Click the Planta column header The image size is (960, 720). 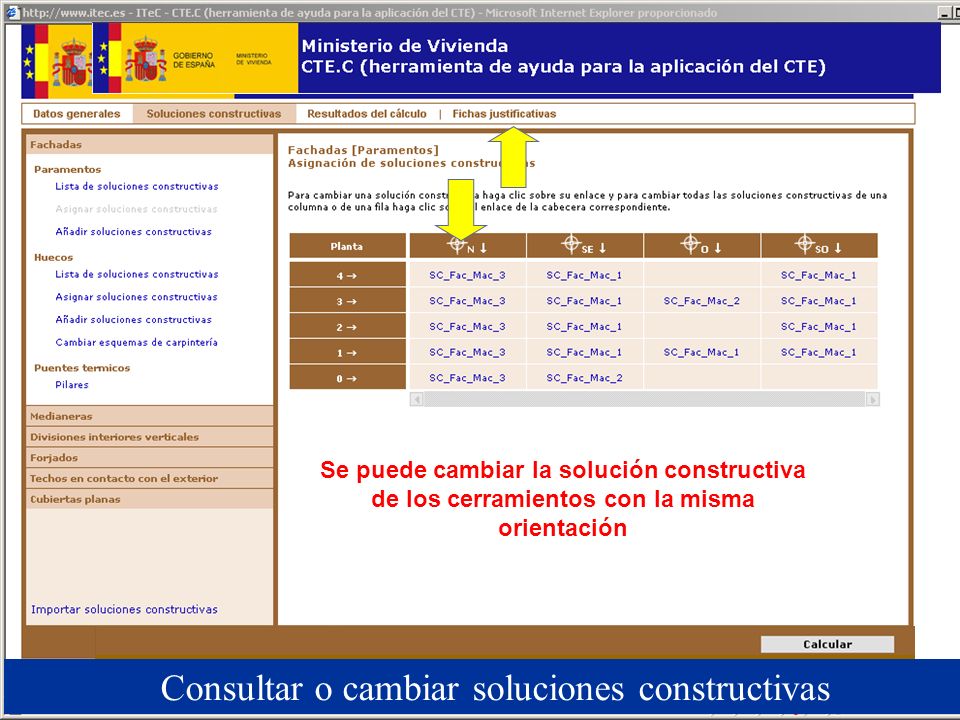[347, 246]
